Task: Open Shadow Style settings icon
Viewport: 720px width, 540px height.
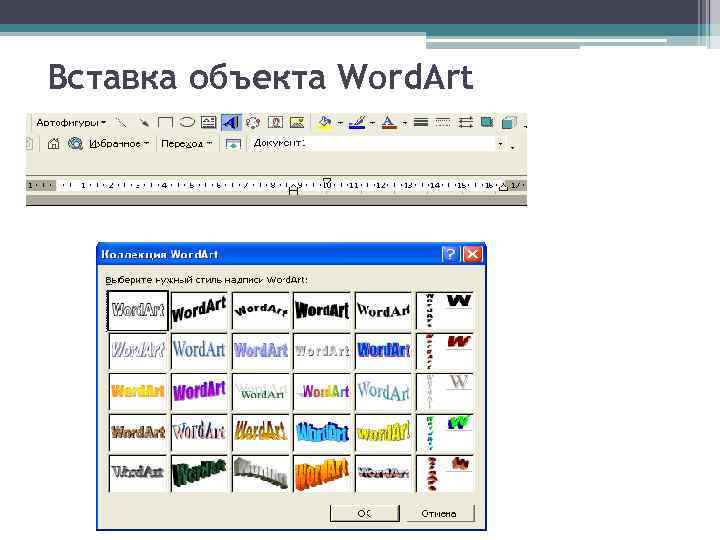Action: pyautogui.click(x=487, y=122)
